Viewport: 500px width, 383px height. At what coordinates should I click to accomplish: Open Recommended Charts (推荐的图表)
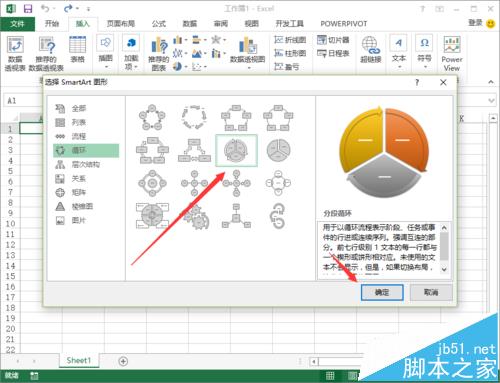point(159,54)
